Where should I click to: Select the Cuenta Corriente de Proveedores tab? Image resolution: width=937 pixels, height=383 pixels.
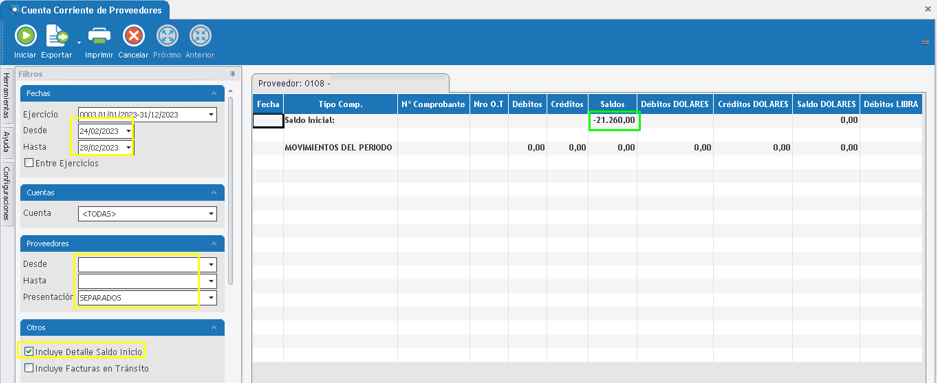(x=85, y=10)
